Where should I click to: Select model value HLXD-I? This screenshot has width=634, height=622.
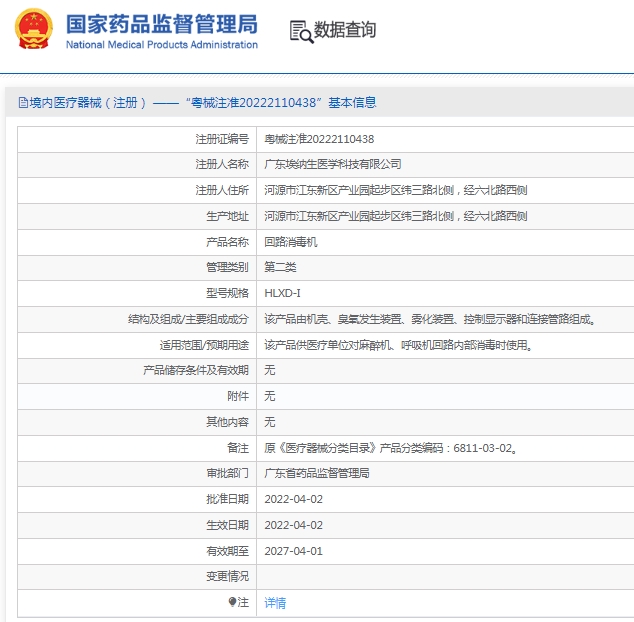[x=282, y=293]
